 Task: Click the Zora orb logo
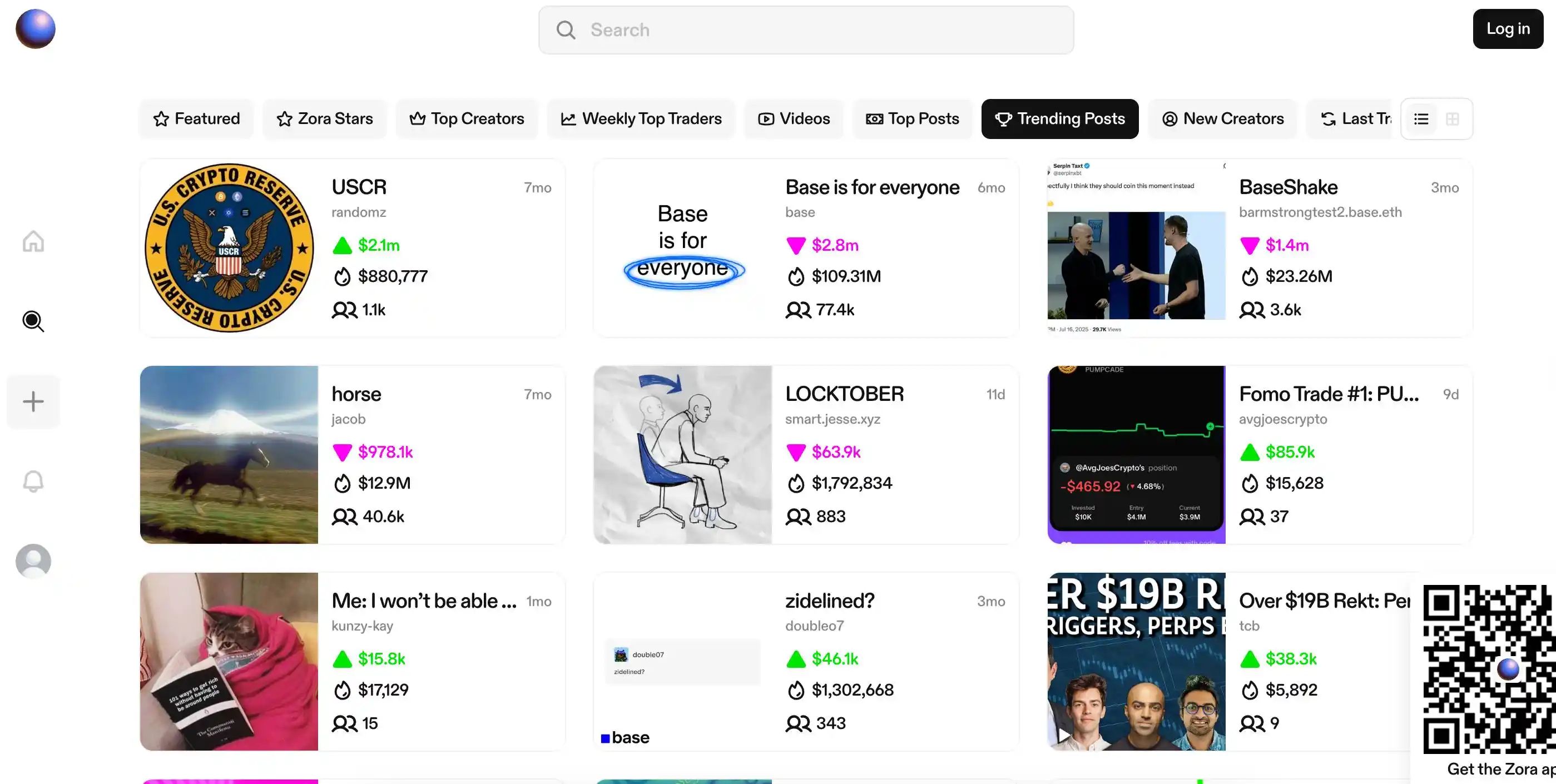[35, 28]
